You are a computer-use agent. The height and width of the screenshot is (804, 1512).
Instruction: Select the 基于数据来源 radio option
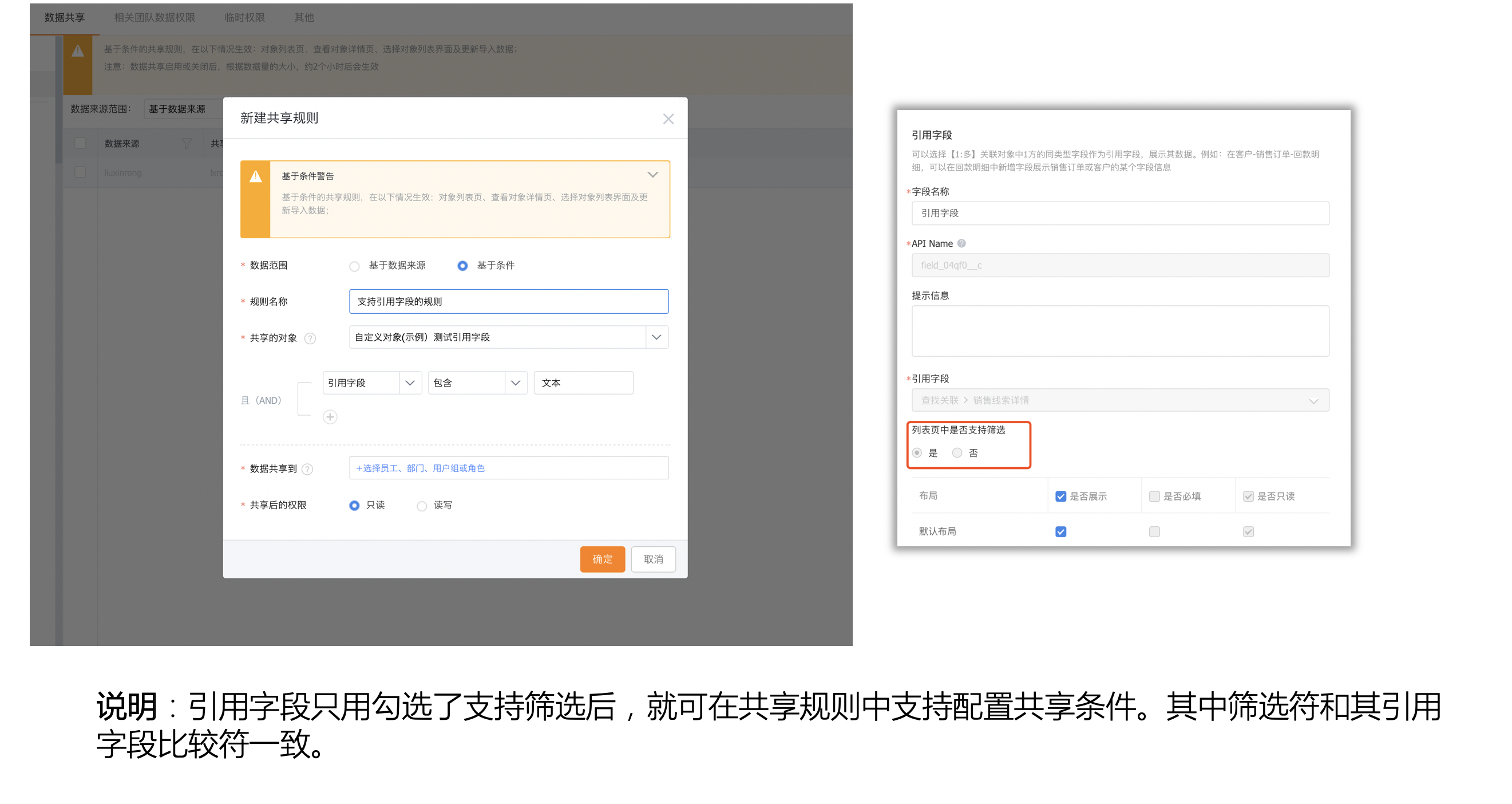[x=354, y=266]
